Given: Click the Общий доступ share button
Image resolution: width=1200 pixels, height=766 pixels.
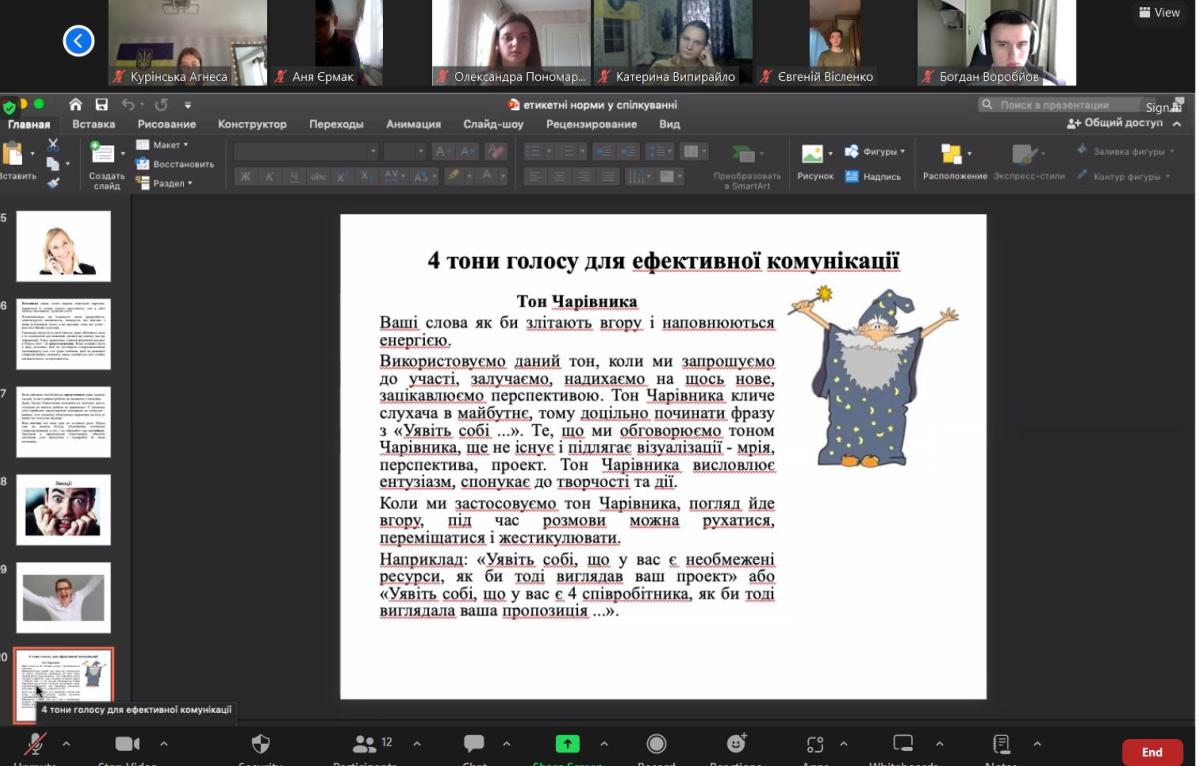Looking at the screenshot, I should [x=1115, y=124].
